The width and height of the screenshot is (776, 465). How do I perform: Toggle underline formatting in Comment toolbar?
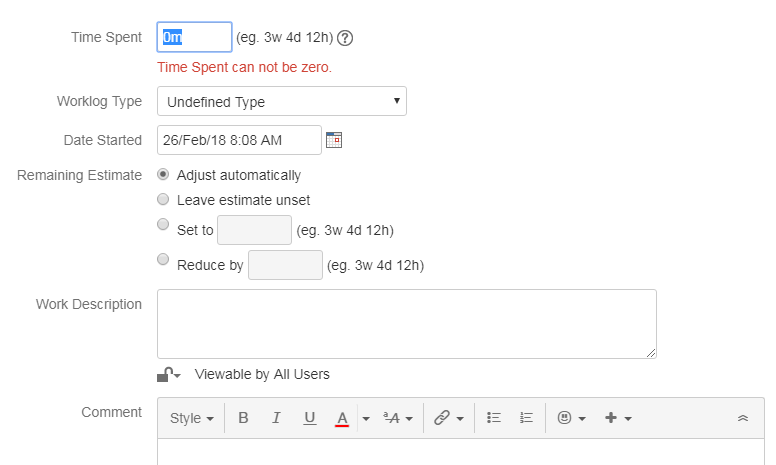click(309, 418)
